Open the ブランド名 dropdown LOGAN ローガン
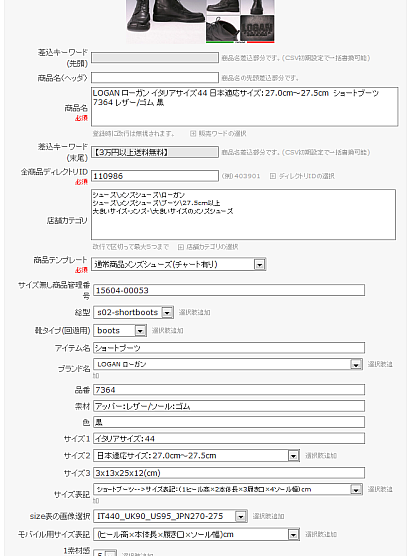 (228, 364)
